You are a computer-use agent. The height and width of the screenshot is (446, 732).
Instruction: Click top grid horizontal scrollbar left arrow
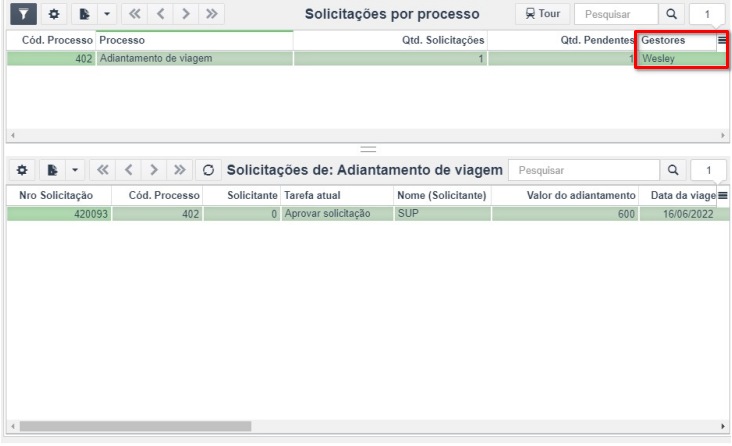13,135
